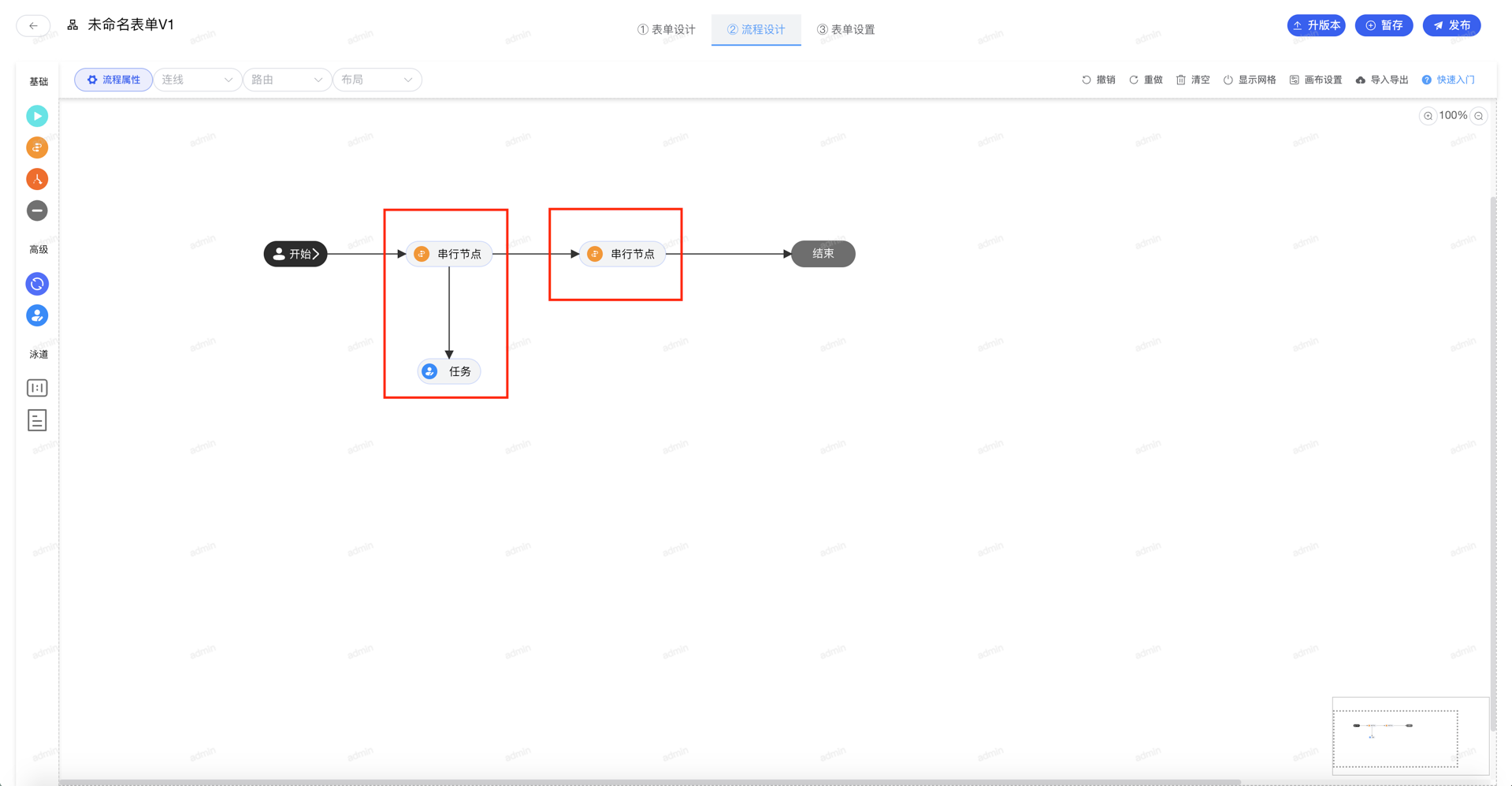The width and height of the screenshot is (1512, 786).
Task: Click the teal start node icon in sidebar
Action: 37,116
